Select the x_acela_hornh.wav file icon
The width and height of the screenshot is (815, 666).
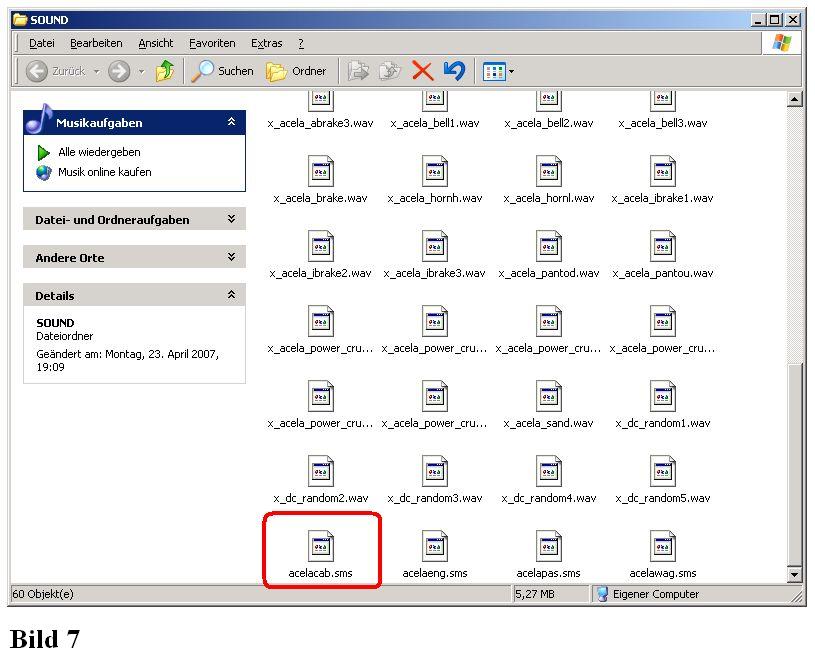click(435, 172)
